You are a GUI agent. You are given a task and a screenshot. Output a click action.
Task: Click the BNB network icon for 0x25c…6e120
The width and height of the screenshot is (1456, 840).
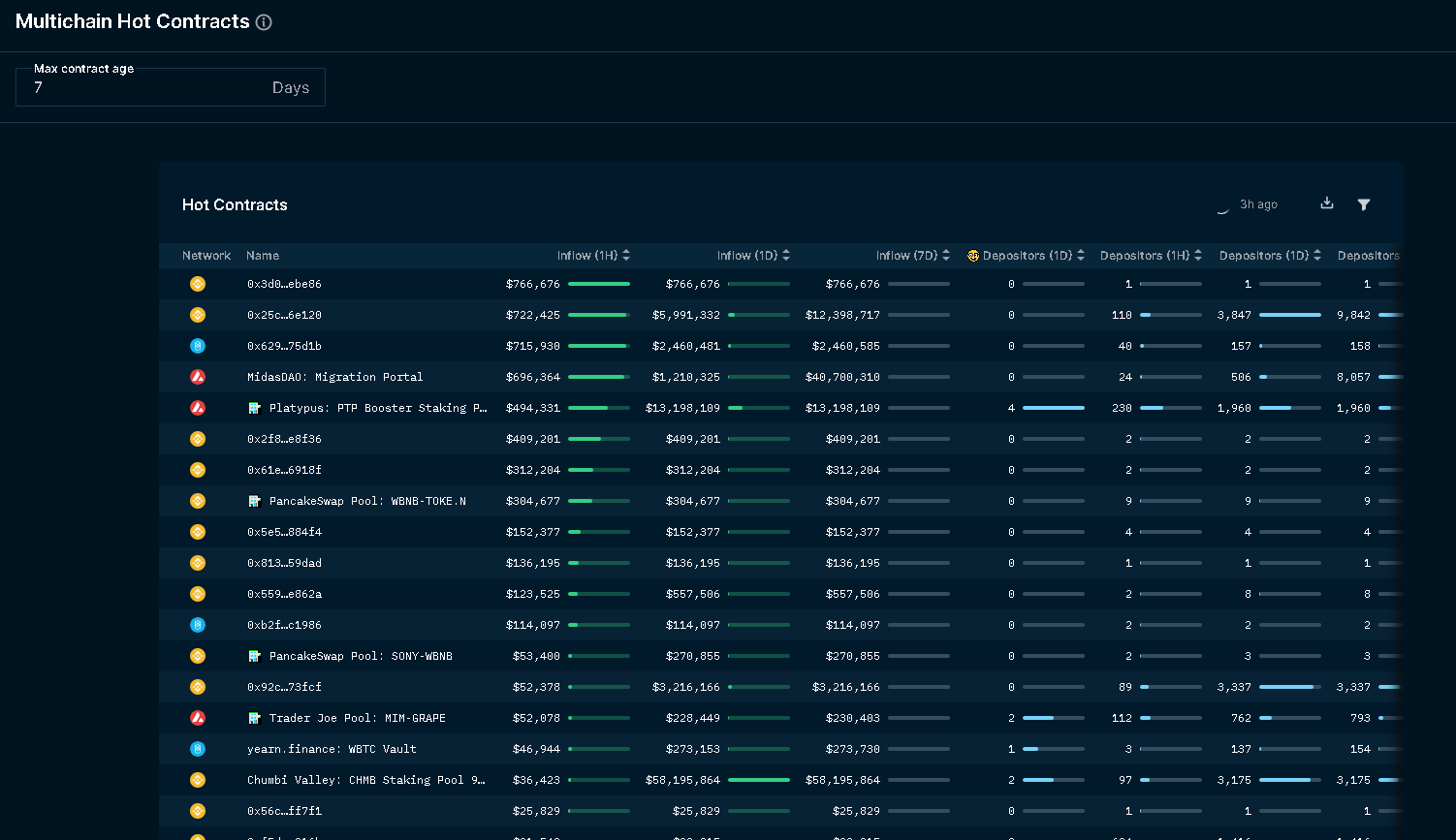pos(198,315)
